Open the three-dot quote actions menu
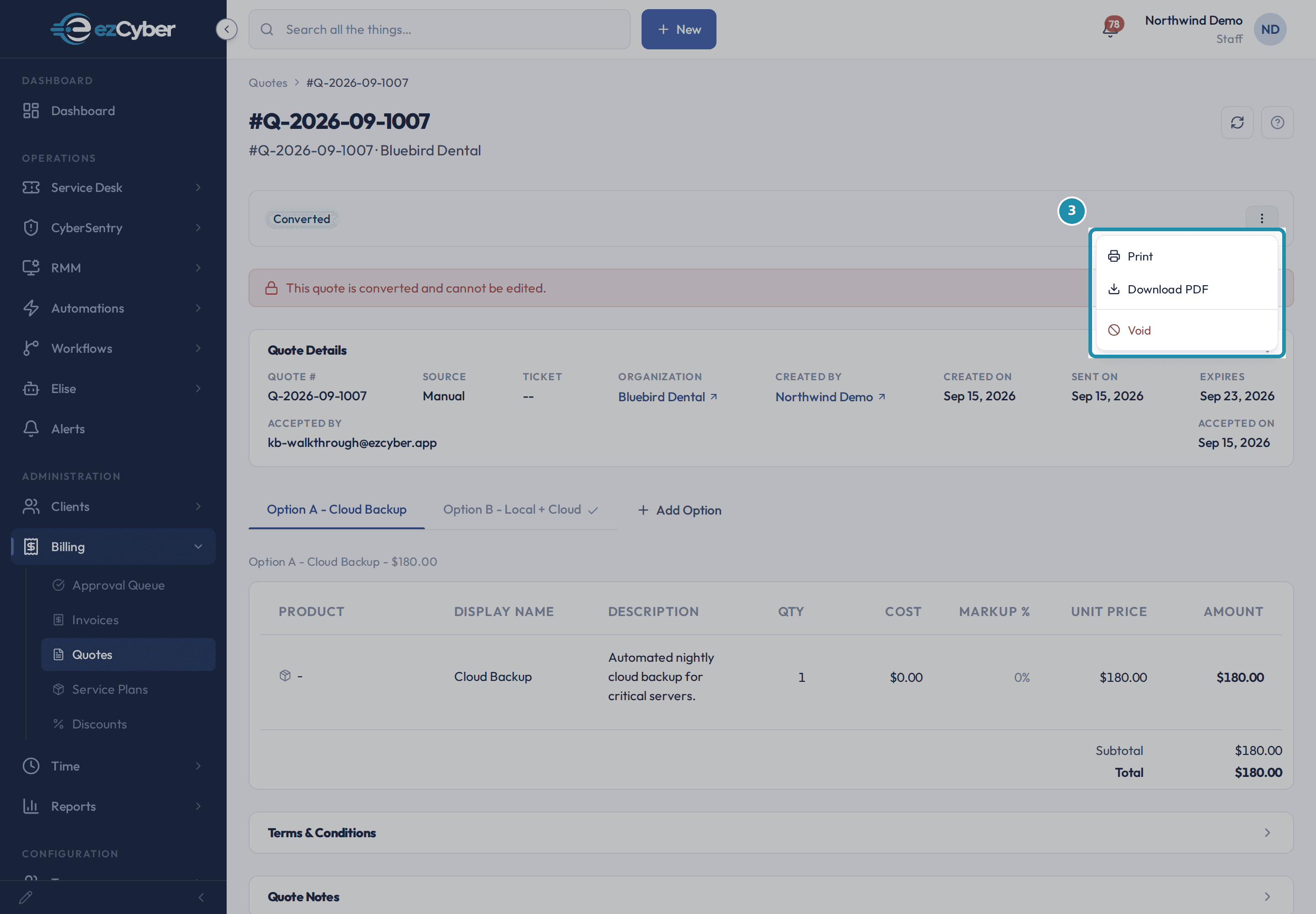This screenshot has height=914, width=1316. pos(1261,218)
